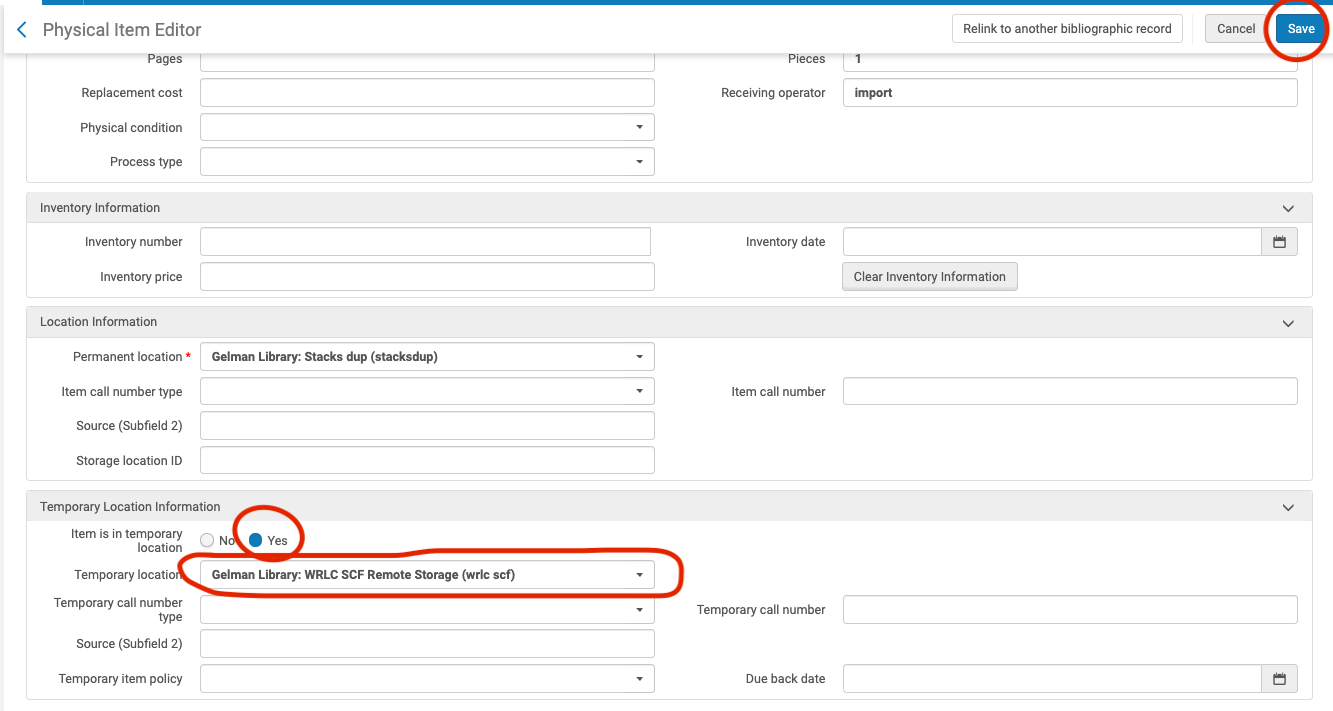Open the Due back date calendar picker
Screen dimensions: 1333x711
[x=1279, y=679]
